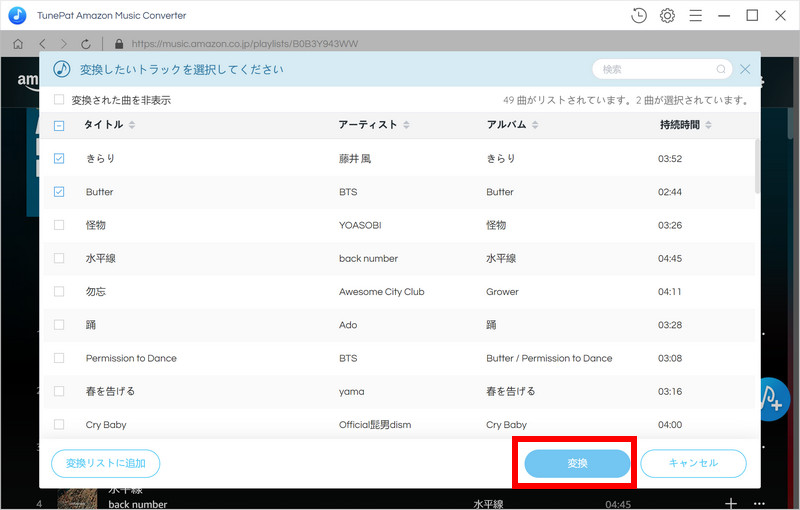Click the plus icon on 水平線 background row
Screen dimensions: 800x510
coord(731,503)
